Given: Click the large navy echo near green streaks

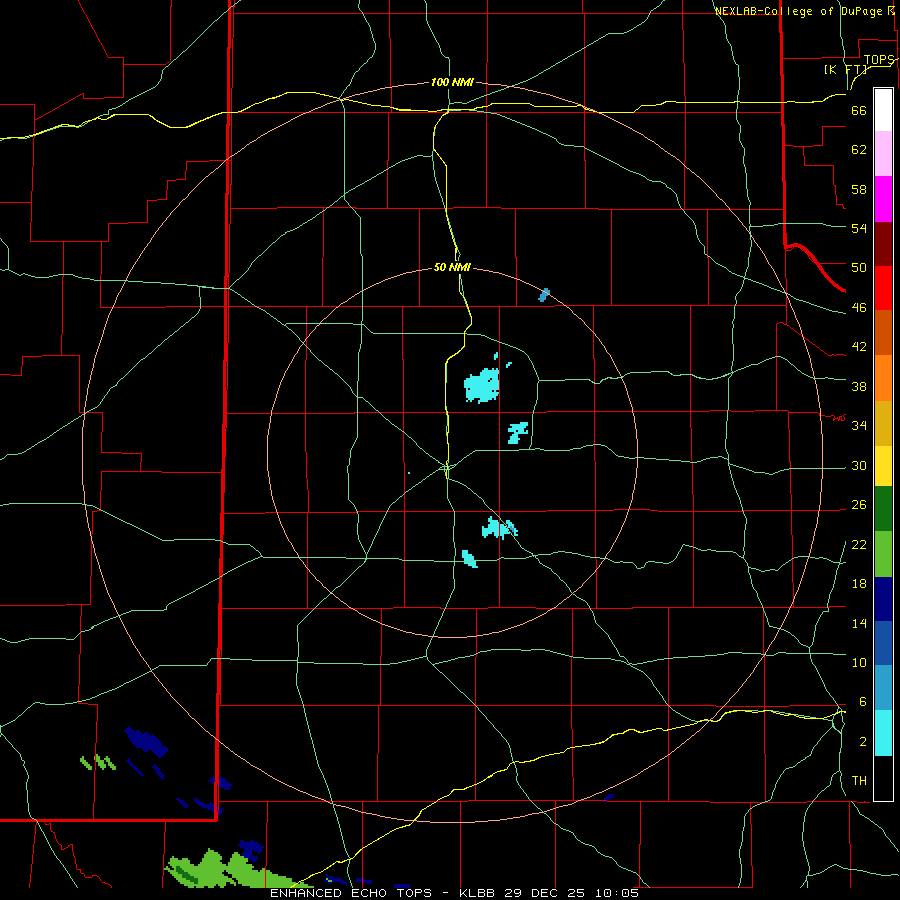Looking at the screenshot, I should click(146, 742).
